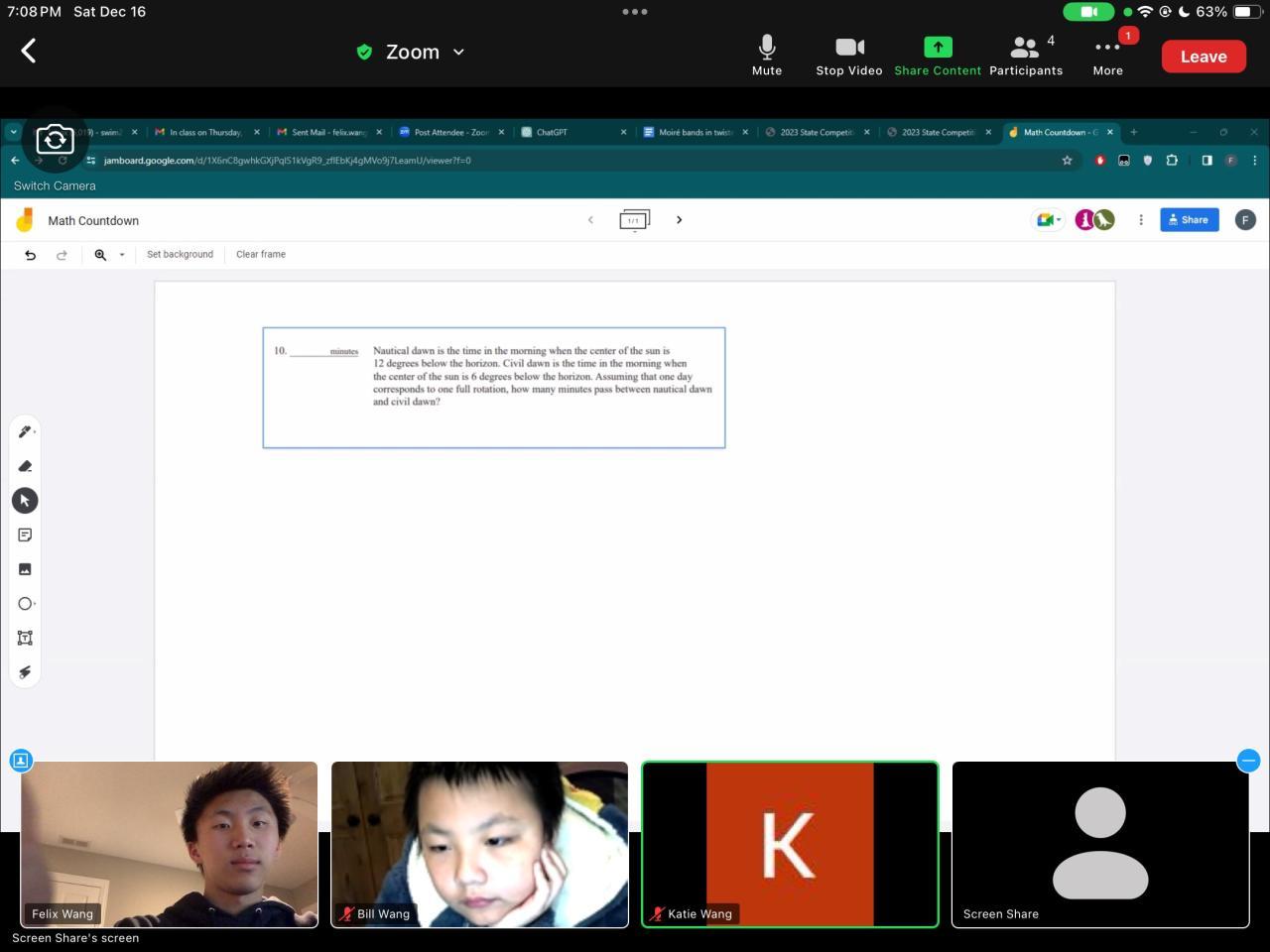Image resolution: width=1270 pixels, height=952 pixels.
Task: Open the Google Meet dropdown in Jamboard
Action: (1048, 220)
